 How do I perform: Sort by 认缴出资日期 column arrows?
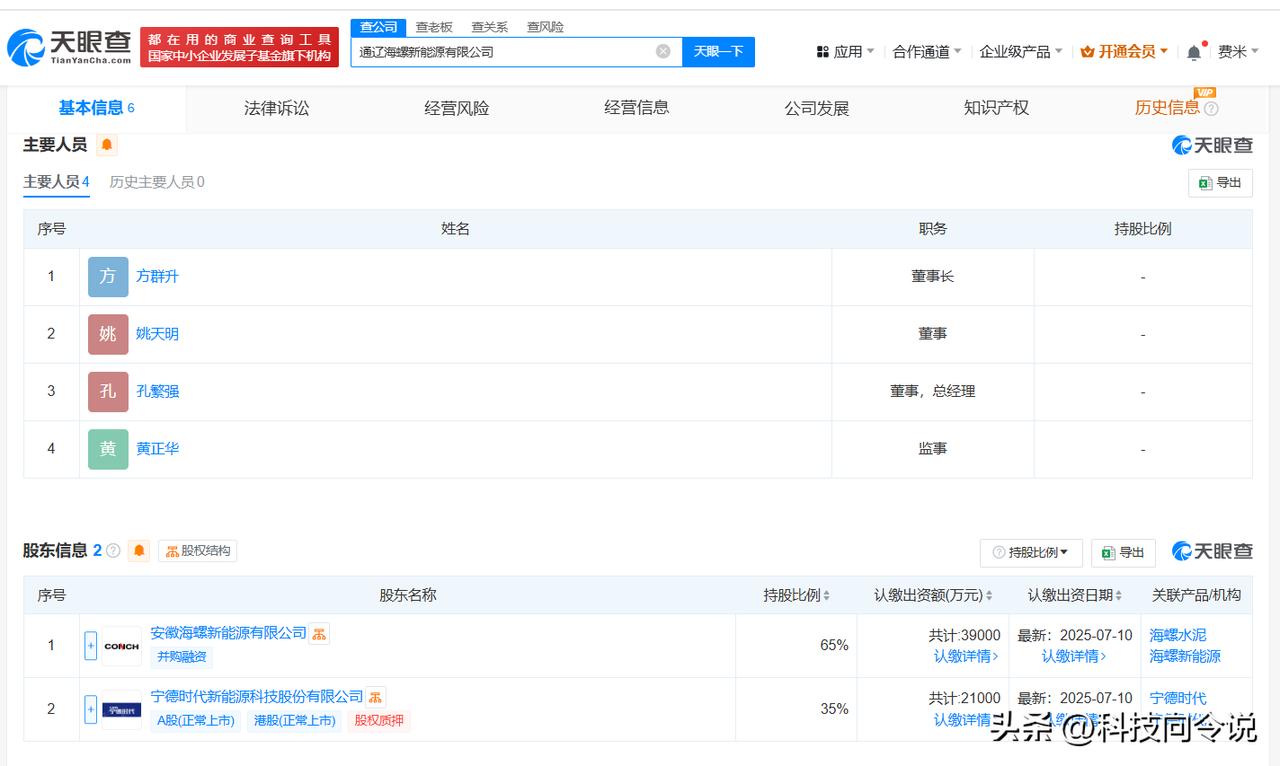[x=1118, y=595]
